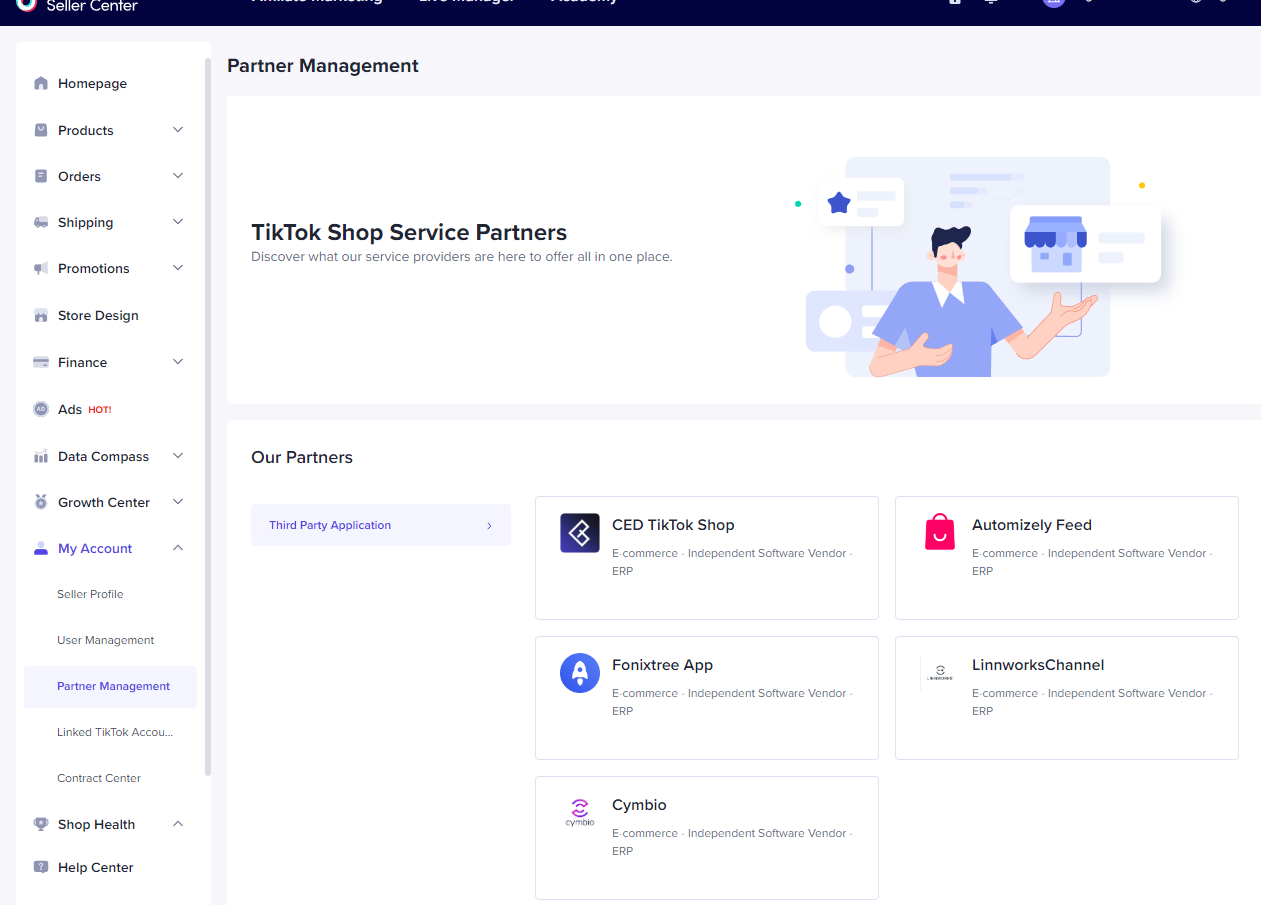The height and width of the screenshot is (905, 1261).
Task: Click the description text under LinnworksChannel
Action: (x=1092, y=702)
